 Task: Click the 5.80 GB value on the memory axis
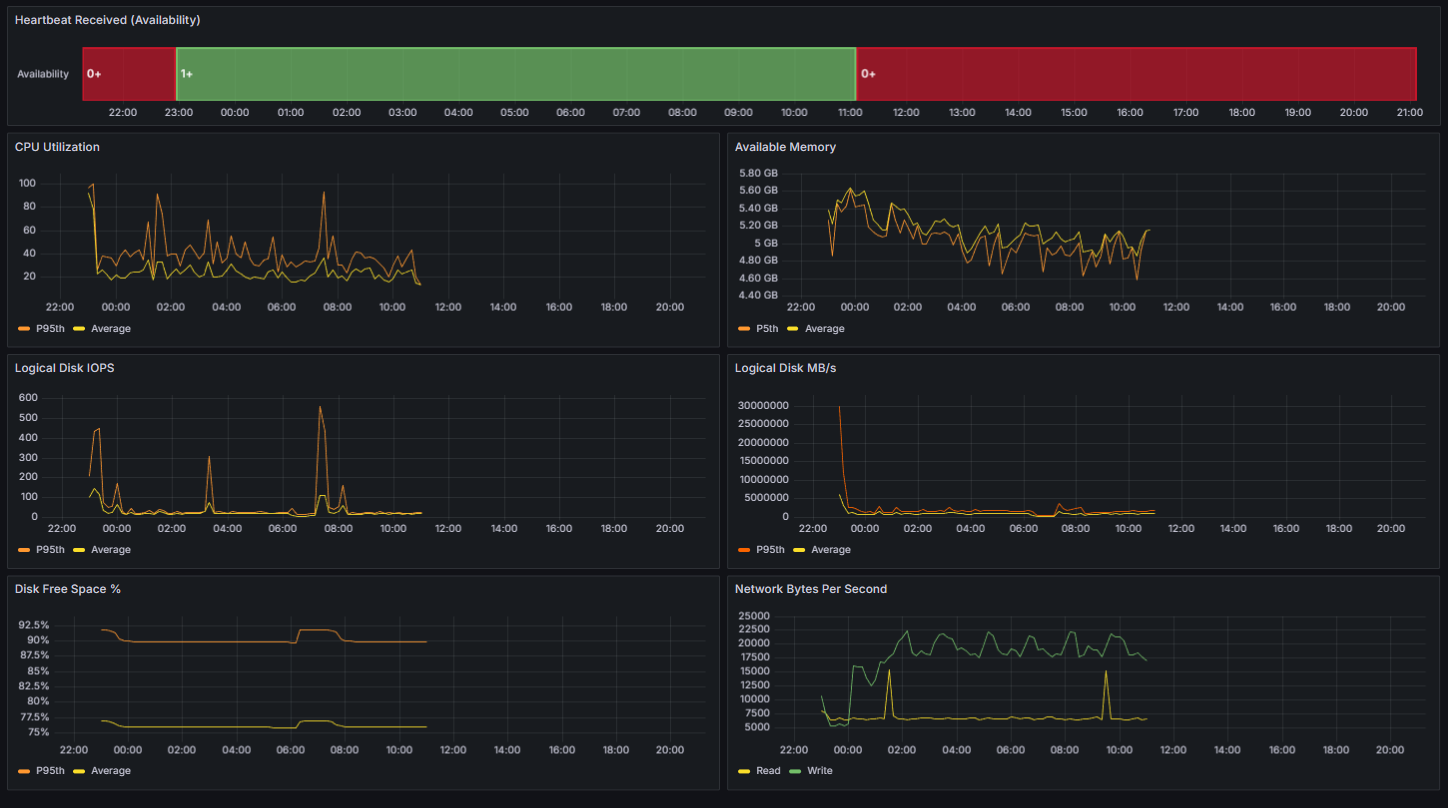(x=758, y=173)
